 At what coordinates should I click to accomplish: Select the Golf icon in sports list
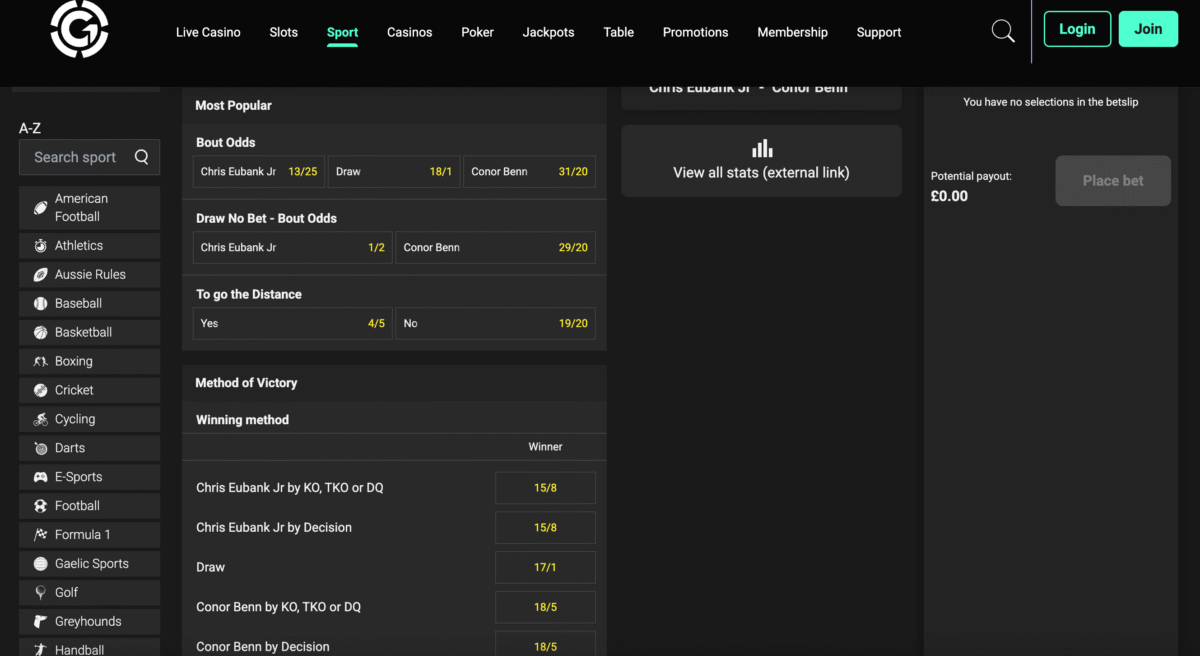[41, 592]
